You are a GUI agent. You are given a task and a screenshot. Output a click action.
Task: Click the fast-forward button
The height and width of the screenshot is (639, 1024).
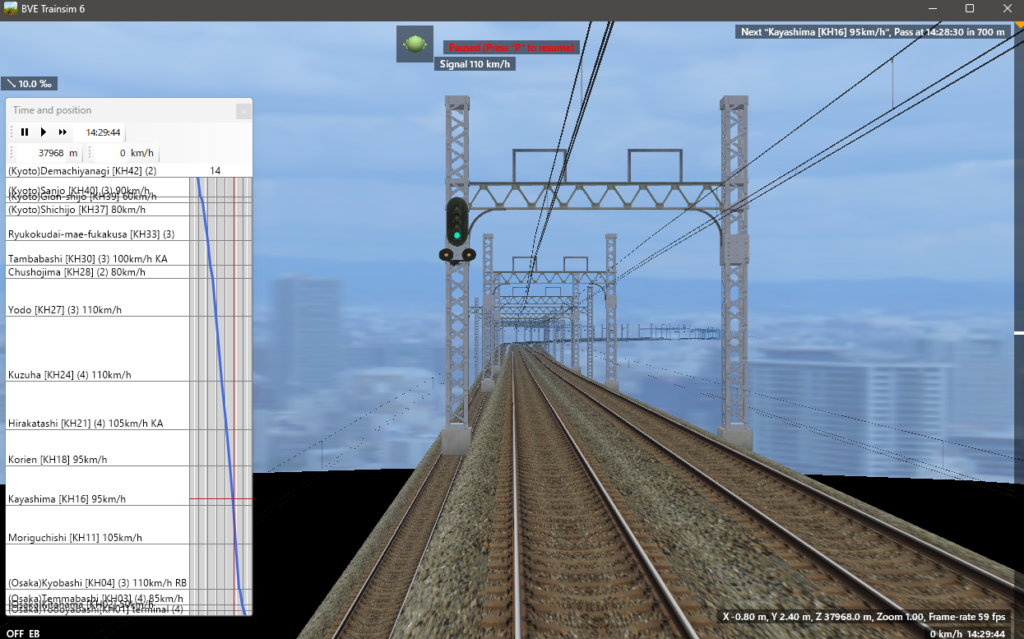(x=62, y=132)
